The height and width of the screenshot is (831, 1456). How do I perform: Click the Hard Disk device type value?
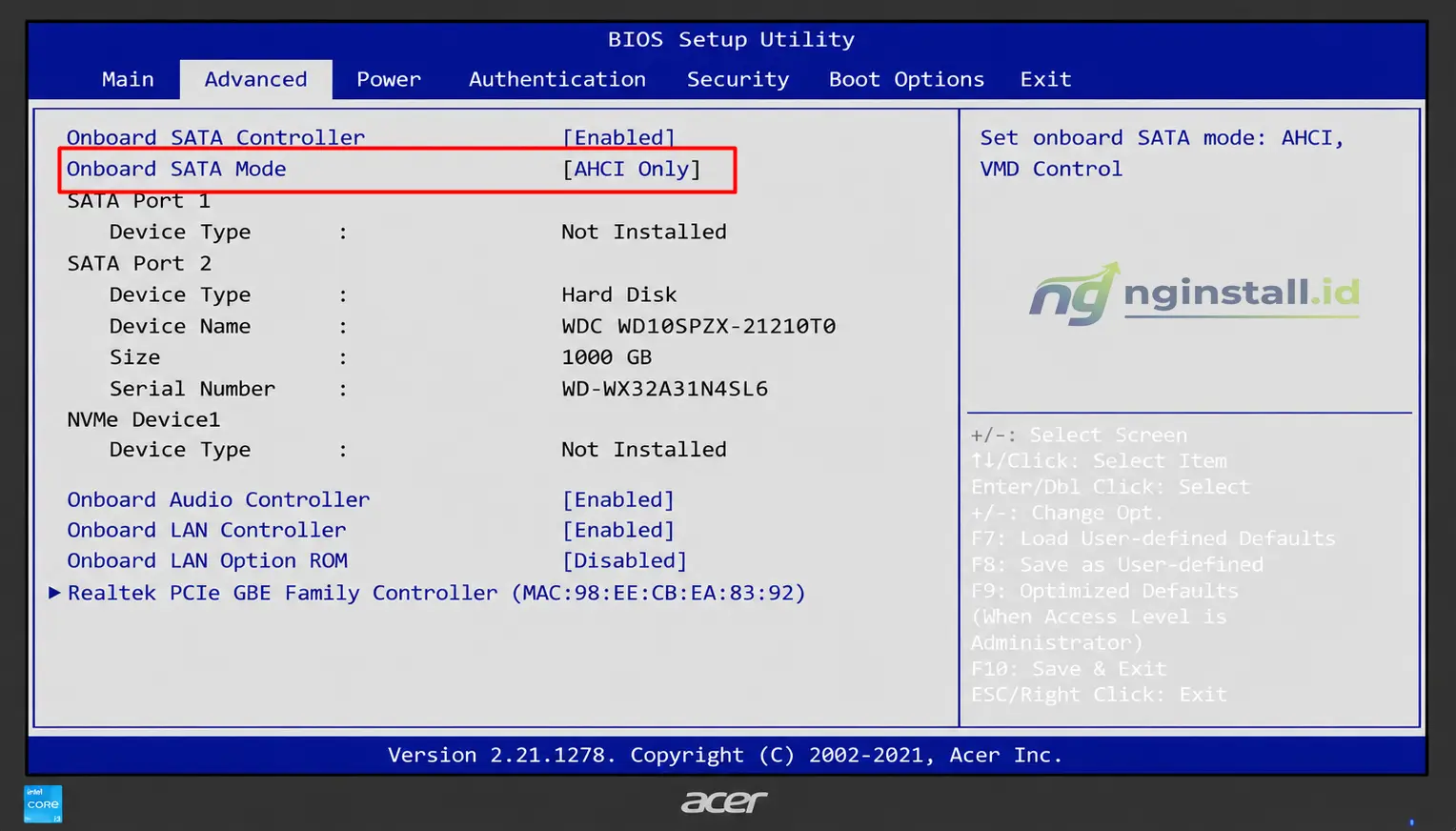(x=619, y=294)
